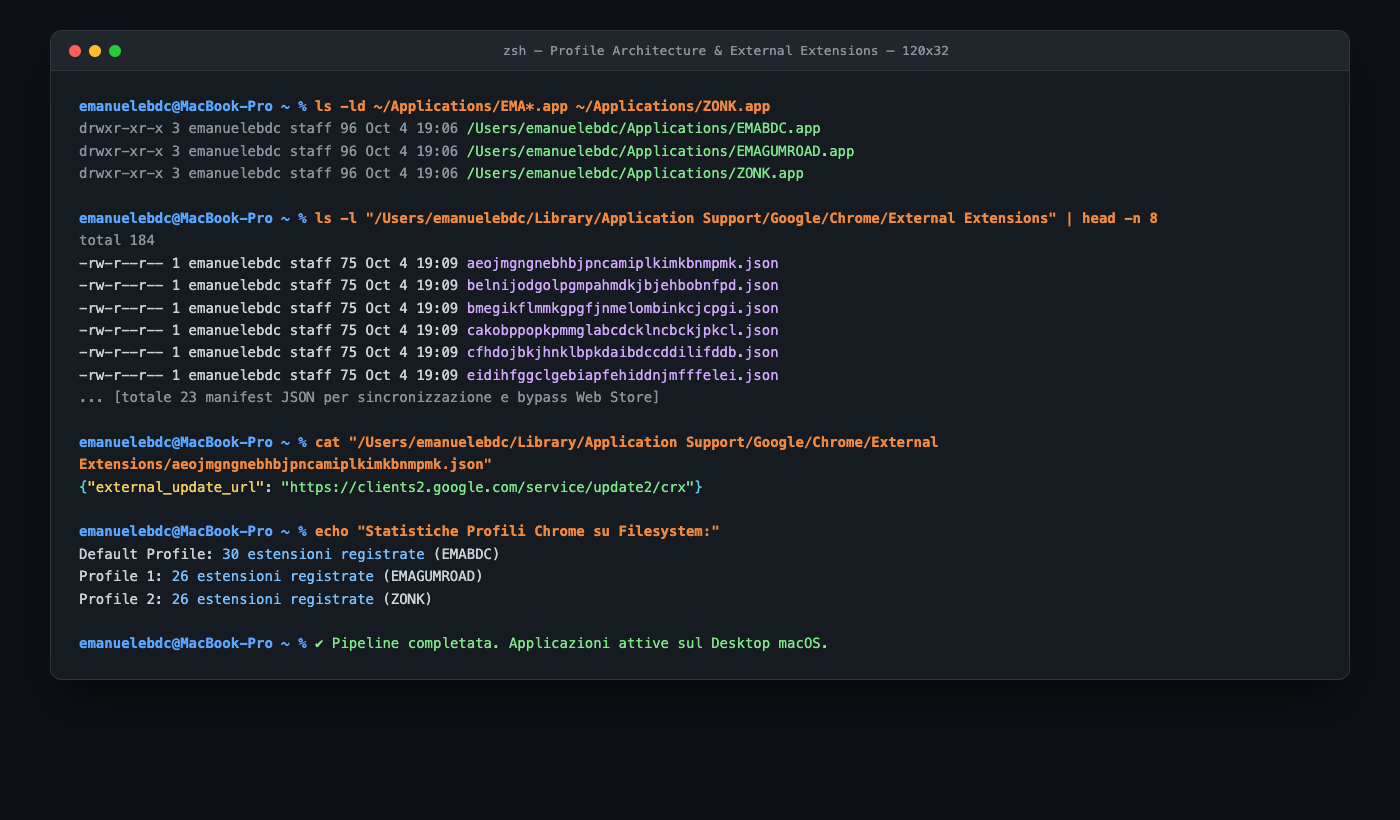Click 'drwxr-xr-x' permissions on the EMABDC.app row
1400x820 pixels.
[x=121, y=128]
